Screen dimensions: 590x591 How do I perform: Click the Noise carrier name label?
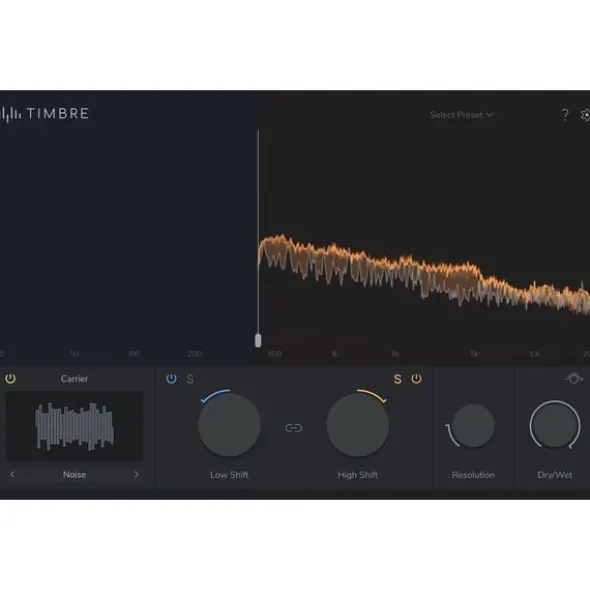[74, 475]
